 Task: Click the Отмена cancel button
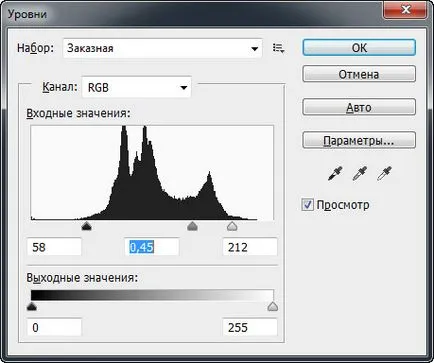[x=359, y=74]
